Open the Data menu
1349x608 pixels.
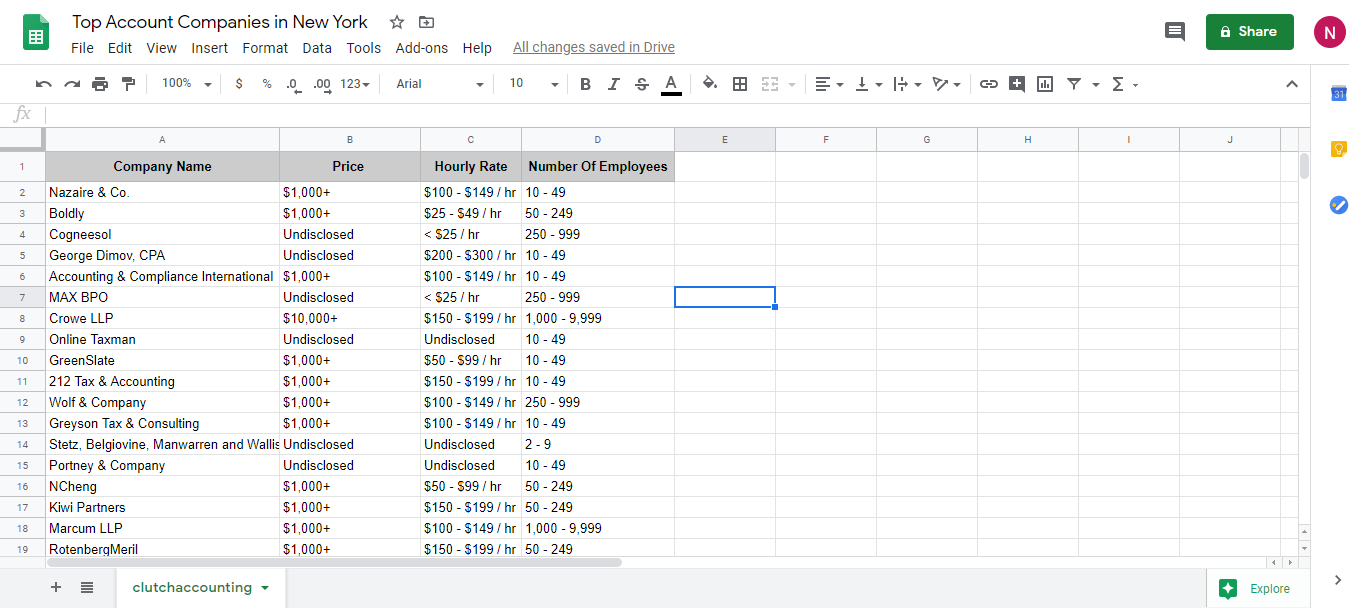tap(317, 48)
